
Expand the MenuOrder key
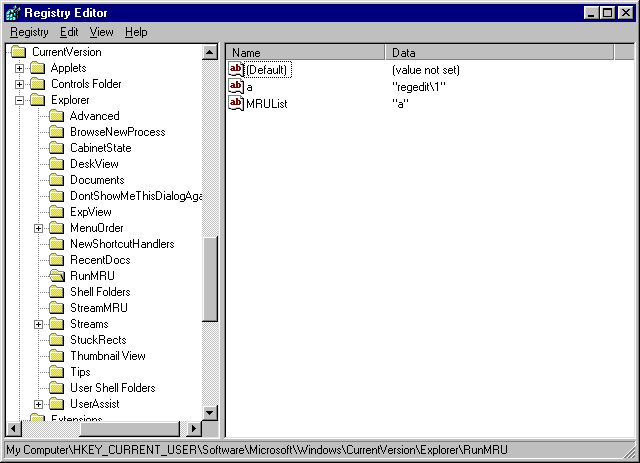[x=38, y=228]
